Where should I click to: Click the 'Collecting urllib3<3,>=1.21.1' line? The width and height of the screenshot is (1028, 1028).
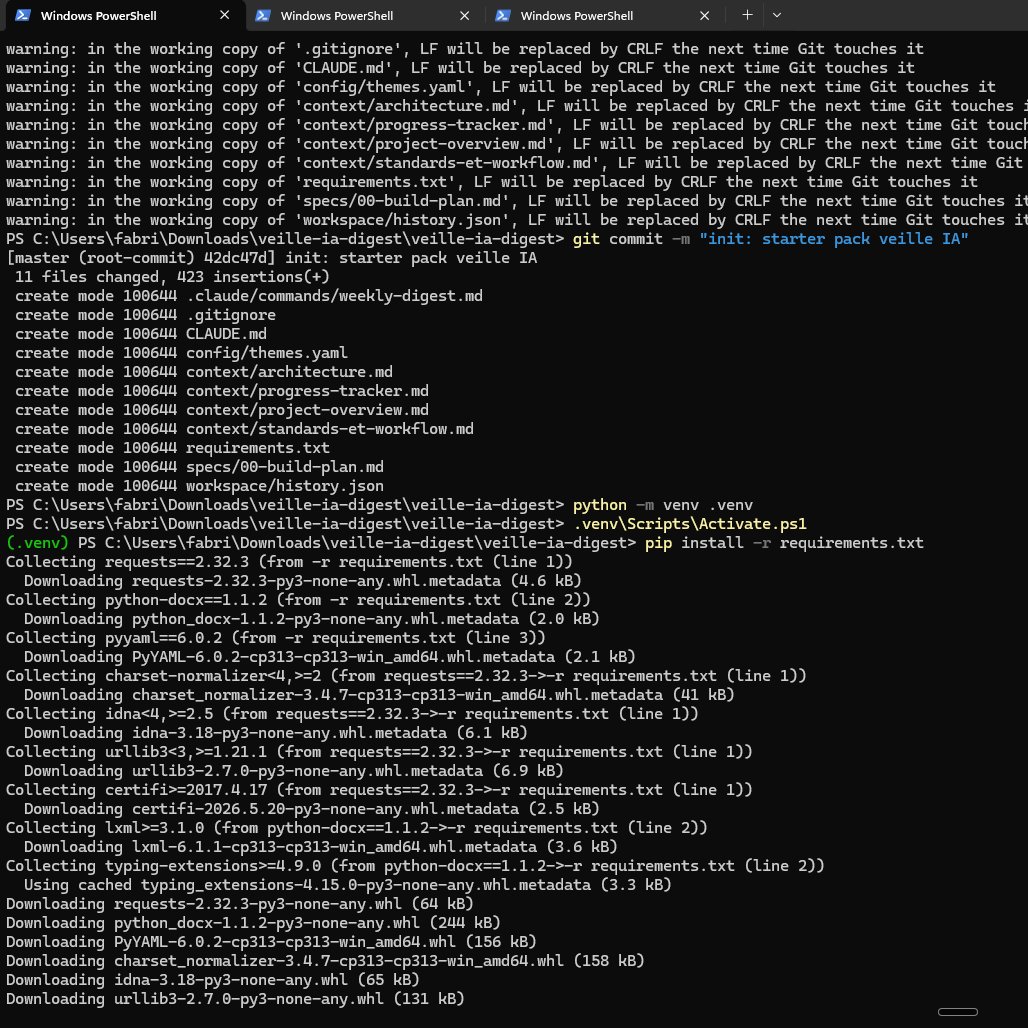380,753
